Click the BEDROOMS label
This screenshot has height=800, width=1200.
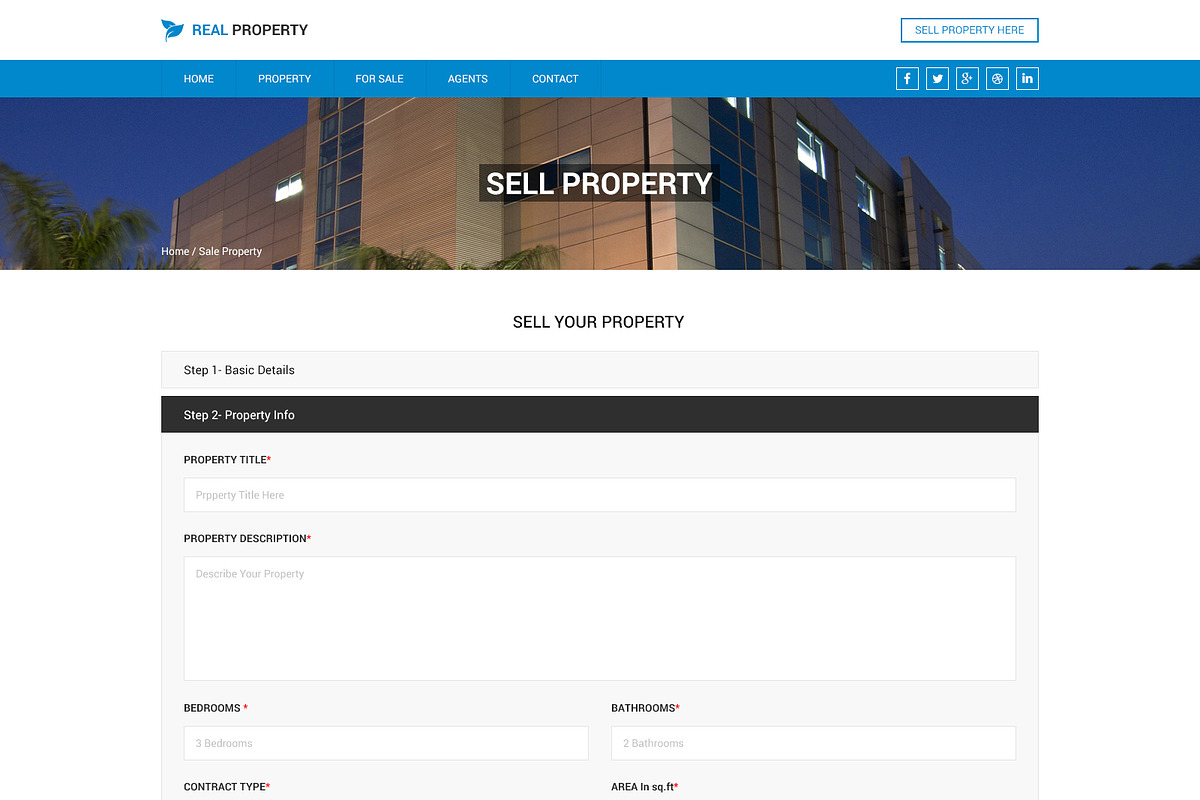click(x=215, y=708)
